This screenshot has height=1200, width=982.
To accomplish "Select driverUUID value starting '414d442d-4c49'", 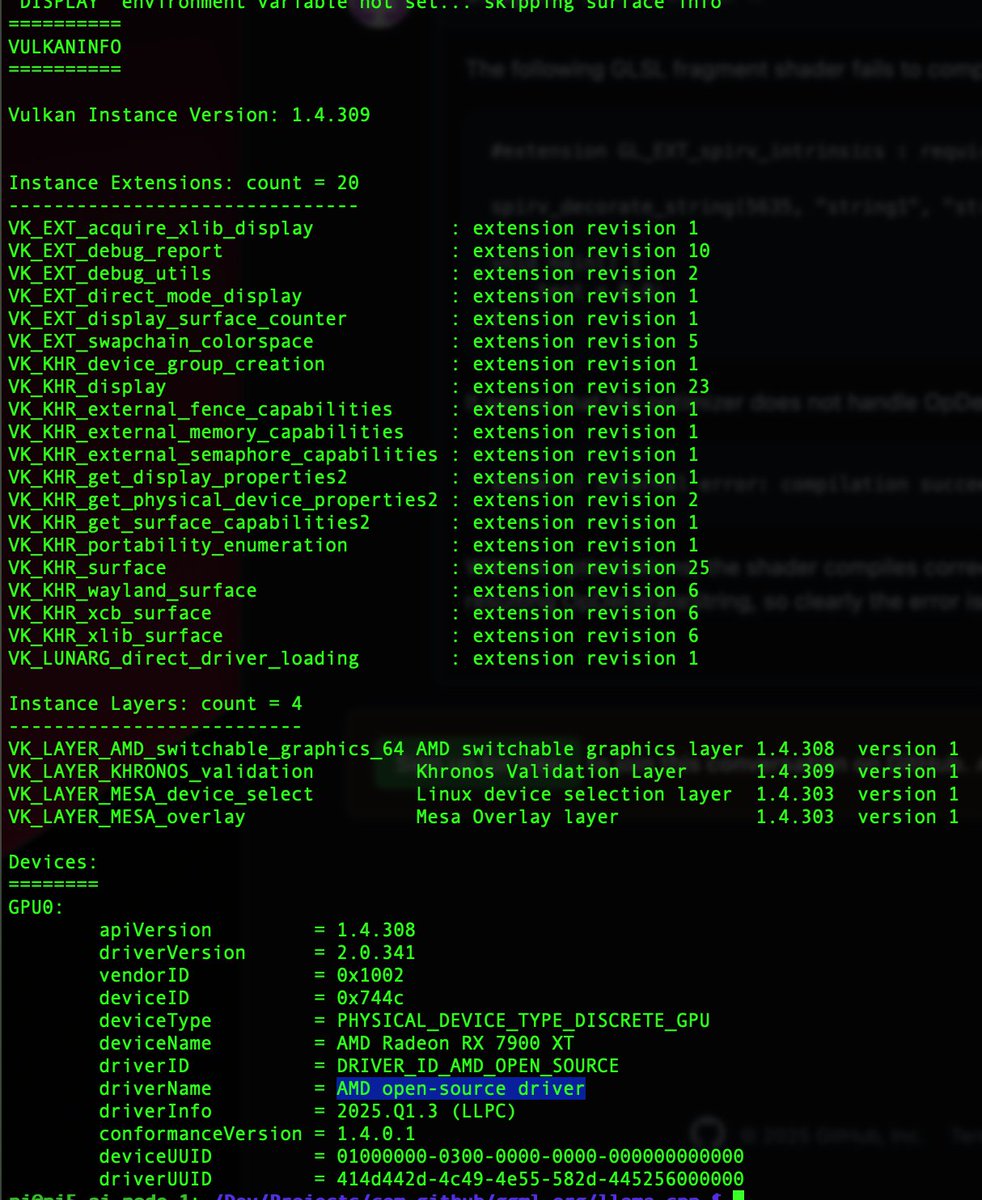I will (541, 1179).
